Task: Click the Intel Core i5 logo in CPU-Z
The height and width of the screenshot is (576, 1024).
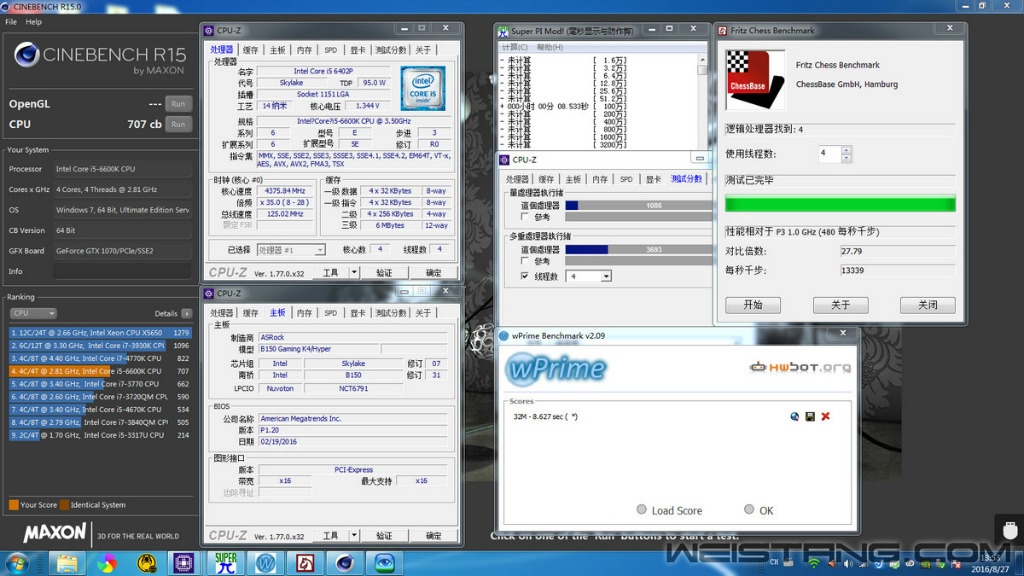Action: pos(423,88)
